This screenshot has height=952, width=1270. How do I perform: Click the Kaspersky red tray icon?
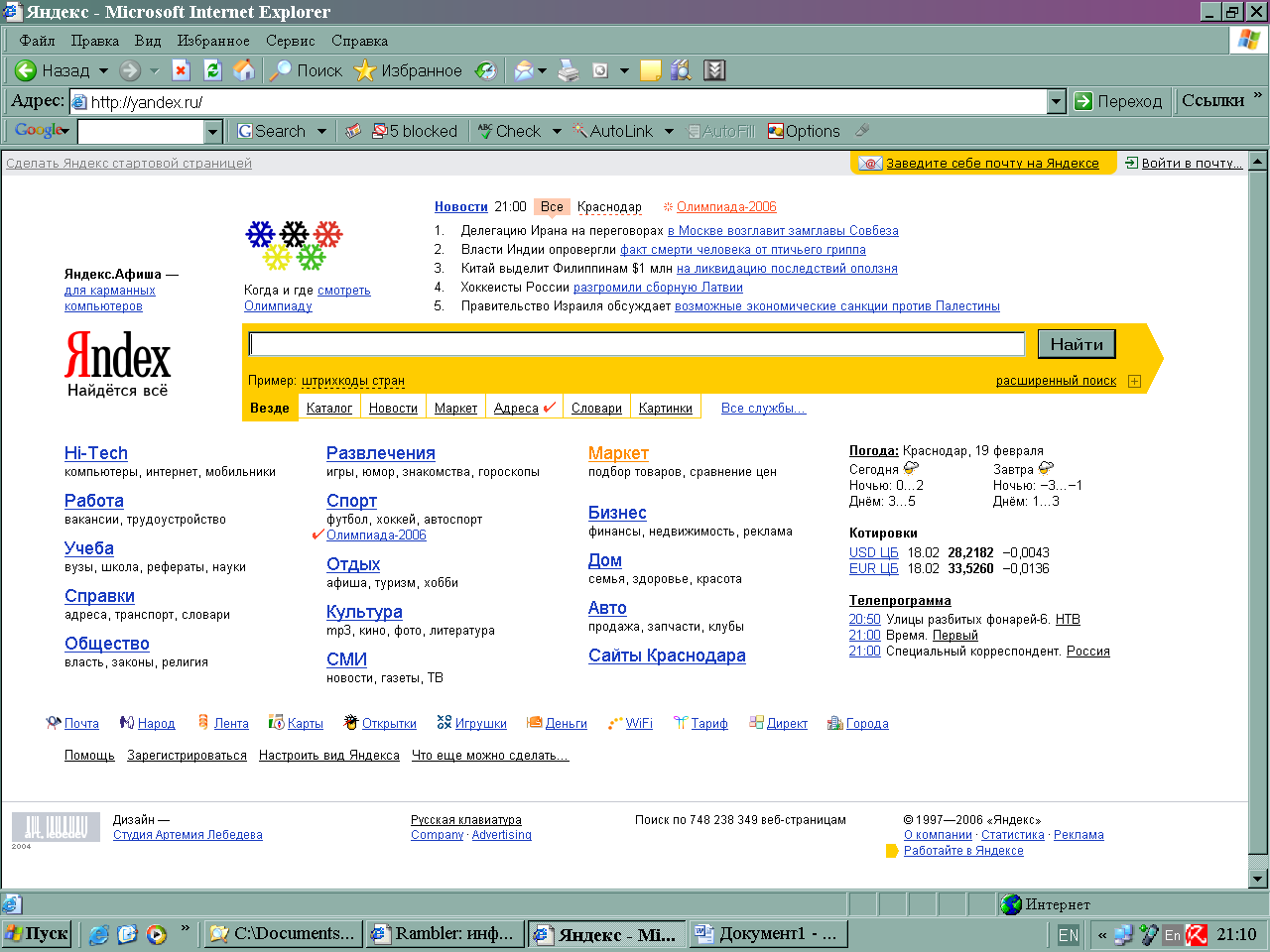pyautogui.click(x=1197, y=934)
